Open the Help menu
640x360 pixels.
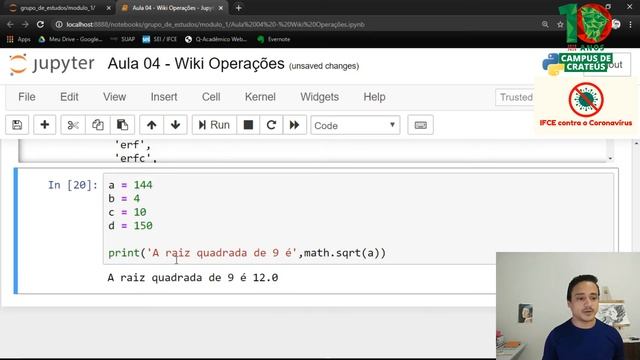pyautogui.click(x=374, y=97)
